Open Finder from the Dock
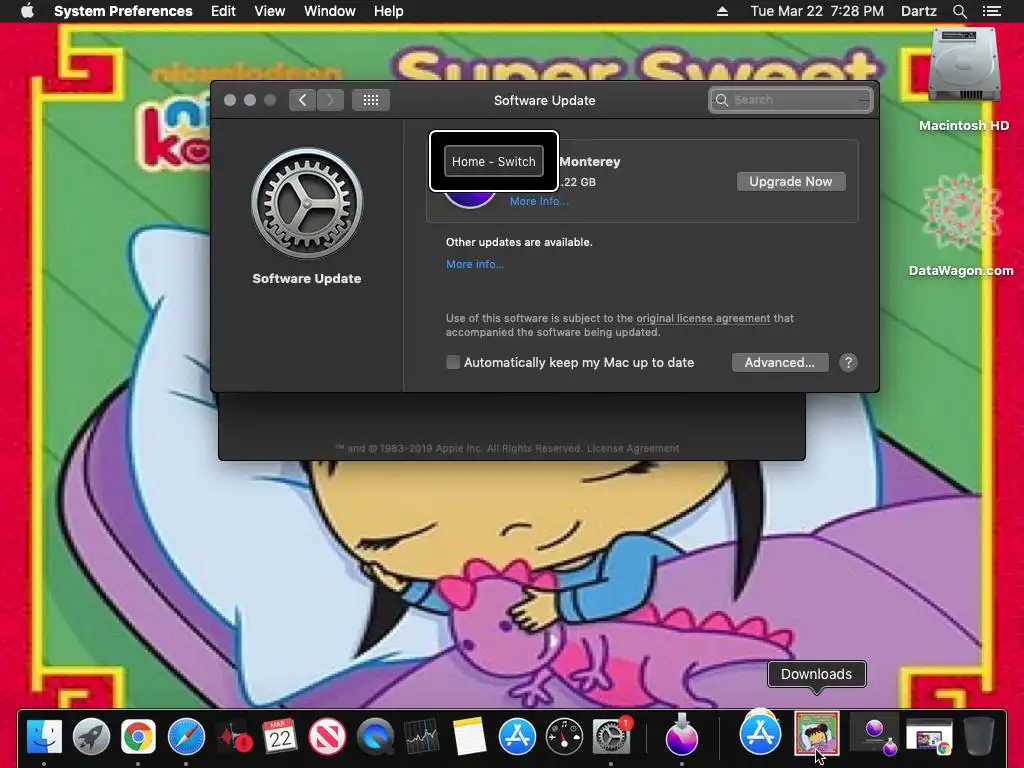 [44, 737]
